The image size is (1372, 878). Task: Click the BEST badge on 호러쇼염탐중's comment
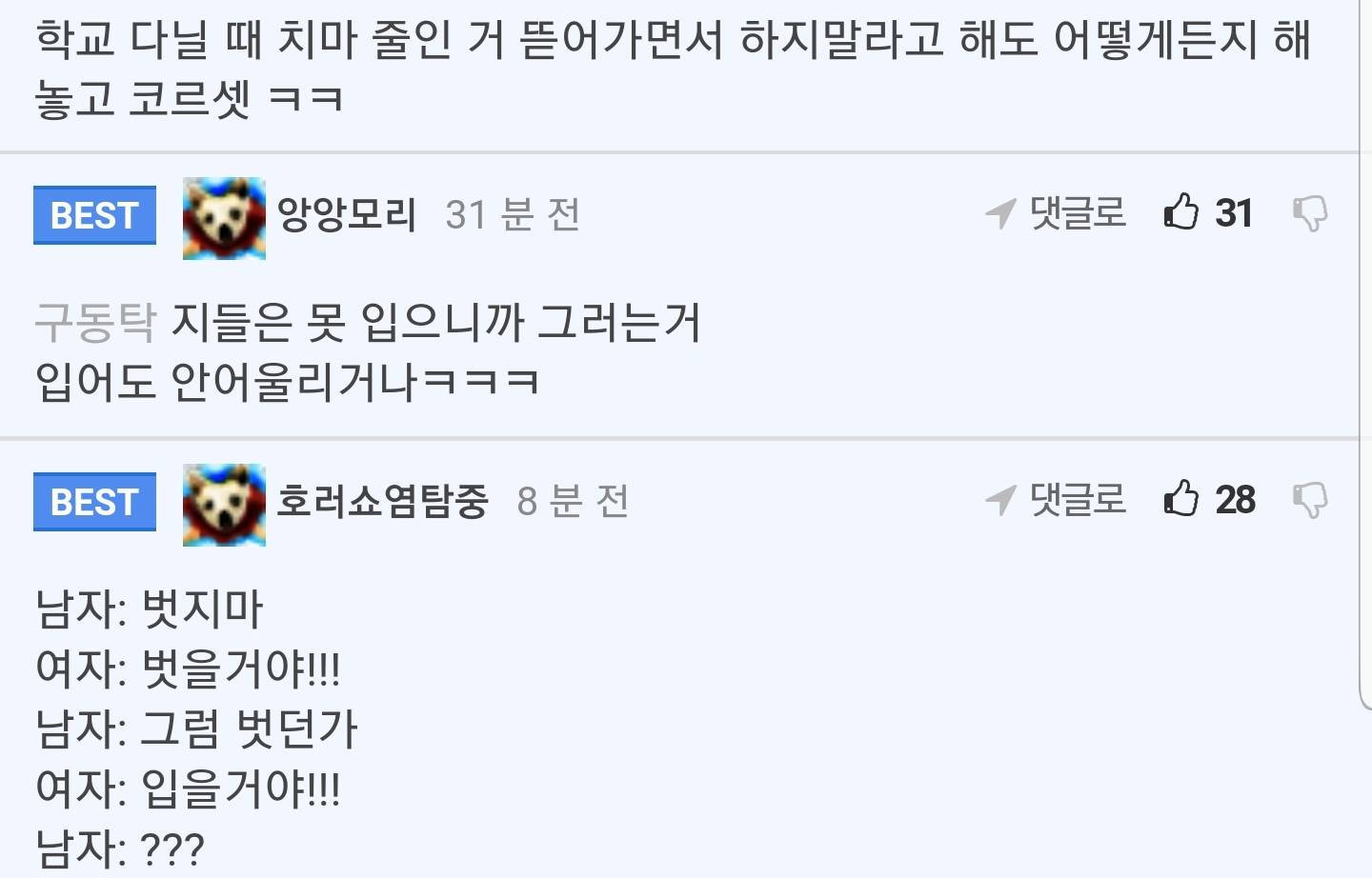(94, 501)
